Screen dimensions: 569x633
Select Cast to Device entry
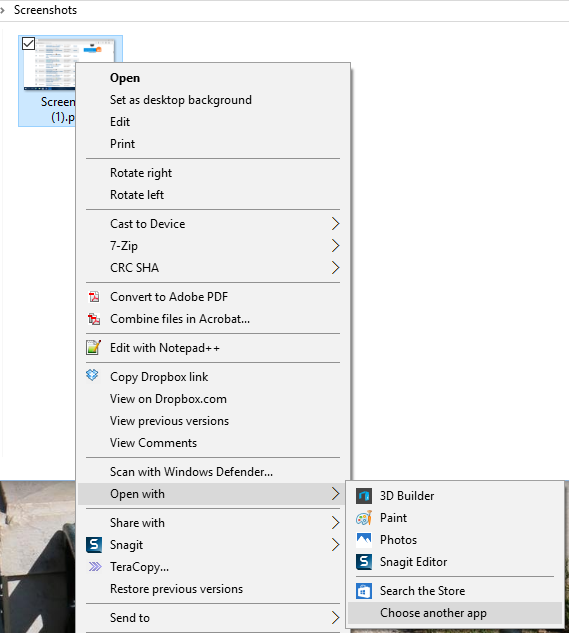click(x=213, y=224)
